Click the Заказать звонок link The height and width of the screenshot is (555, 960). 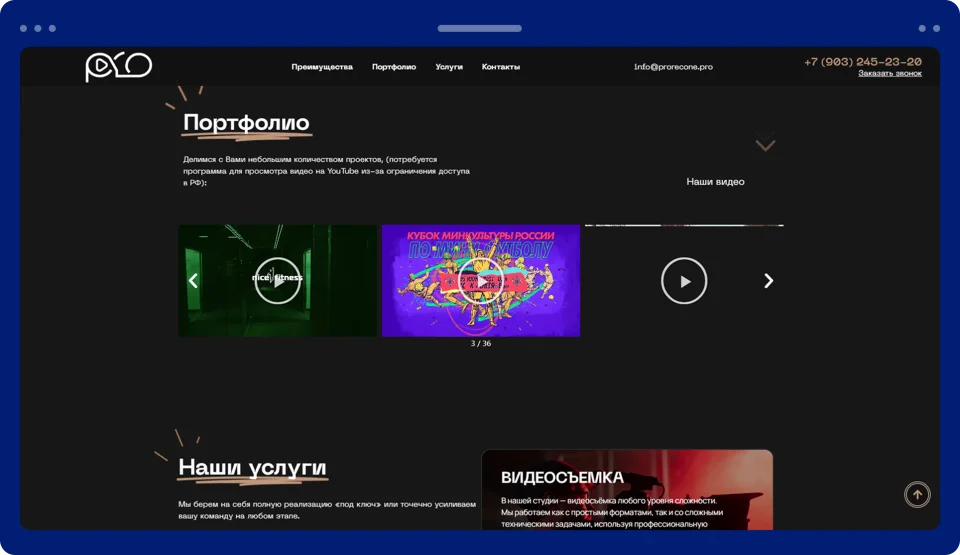coord(890,74)
